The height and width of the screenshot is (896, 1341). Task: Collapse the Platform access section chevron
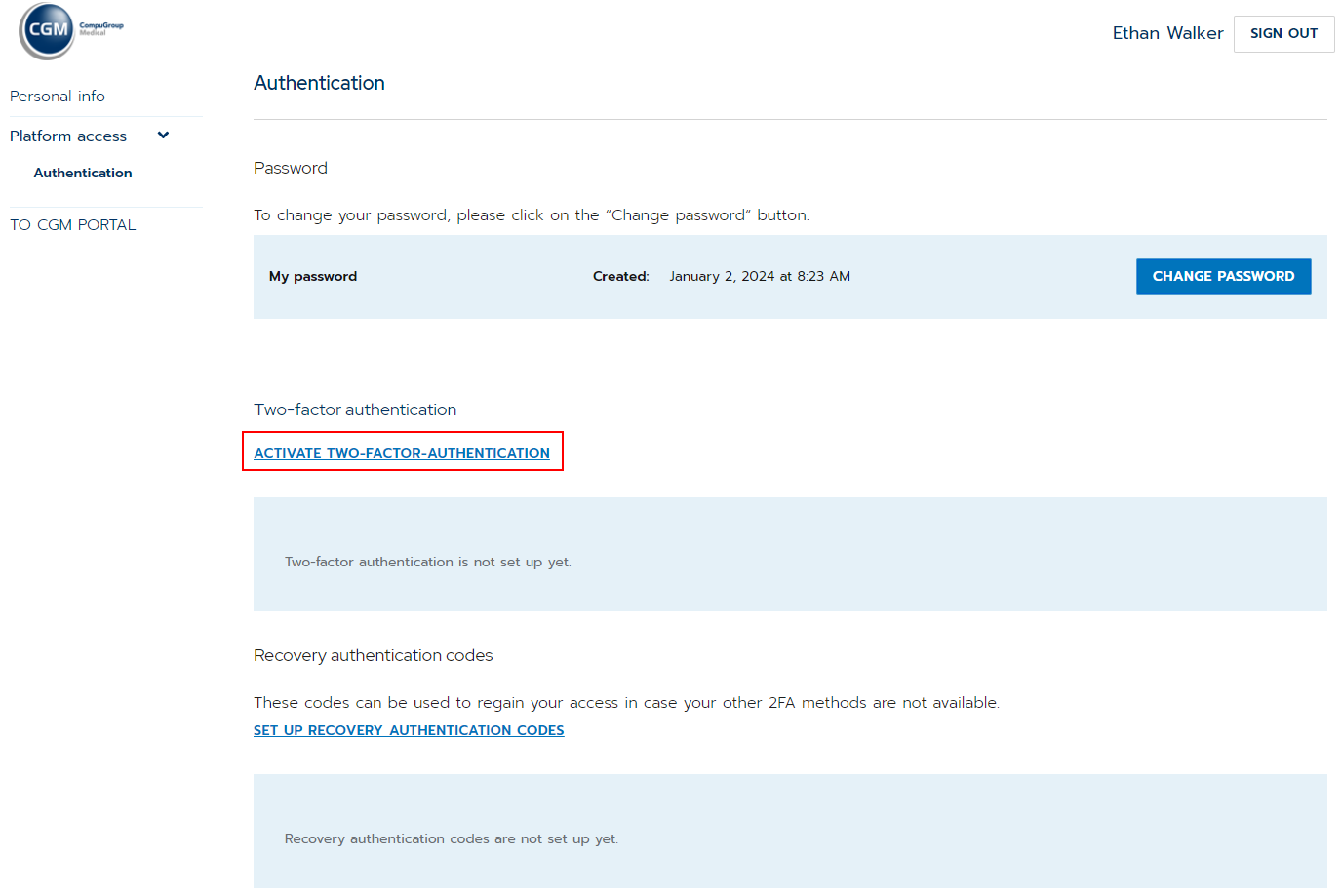tap(162, 136)
